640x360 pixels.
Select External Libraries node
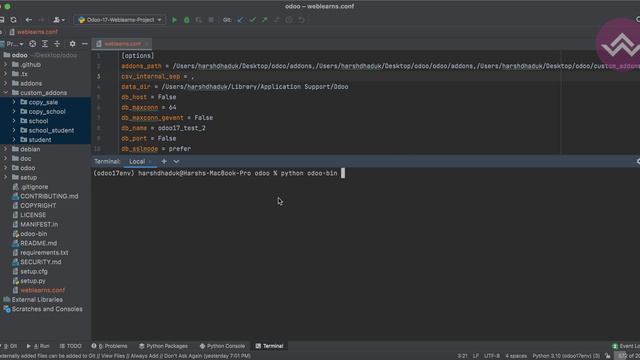coord(37,300)
